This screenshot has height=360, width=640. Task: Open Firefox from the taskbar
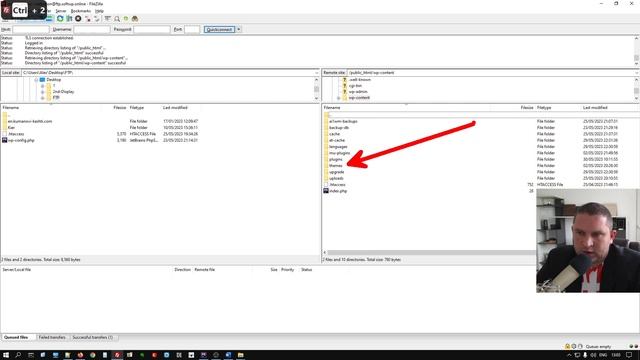tap(80, 355)
